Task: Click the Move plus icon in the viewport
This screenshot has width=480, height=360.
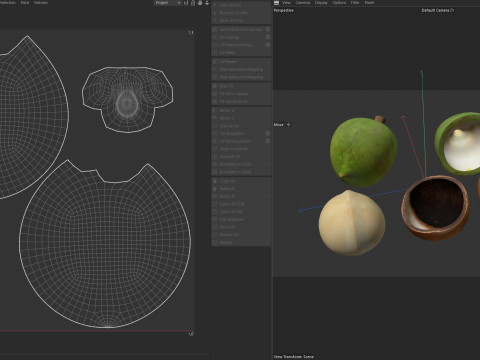Action: click(289, 125)
